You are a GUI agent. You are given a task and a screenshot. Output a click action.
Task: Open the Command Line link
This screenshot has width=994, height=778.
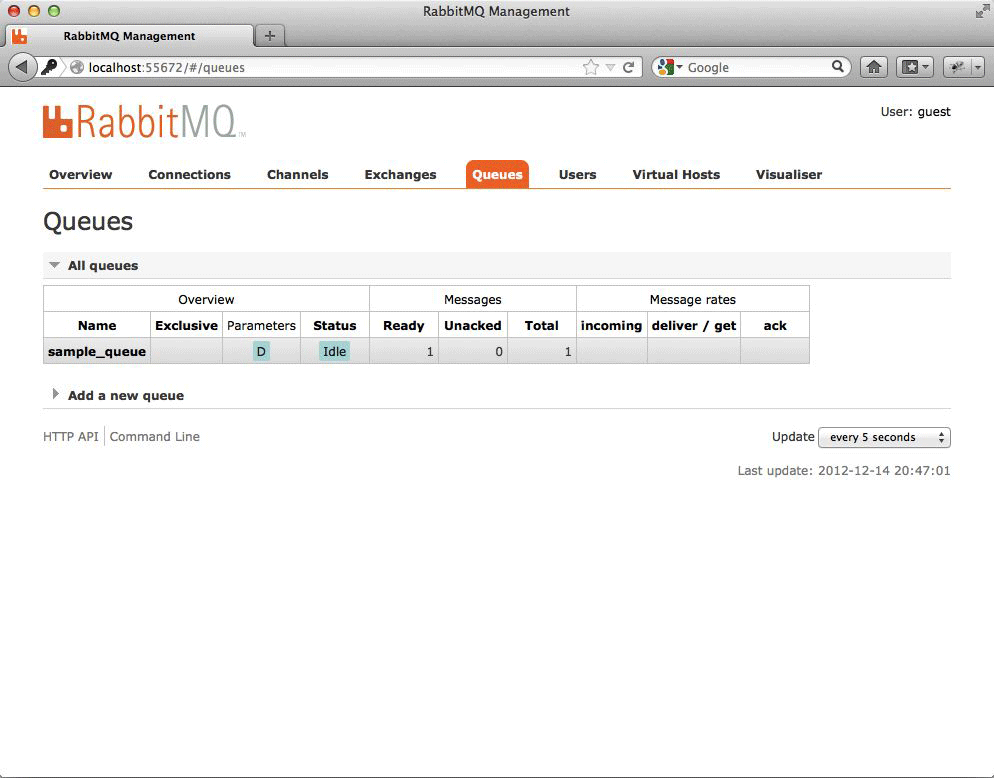pos(155,436)
